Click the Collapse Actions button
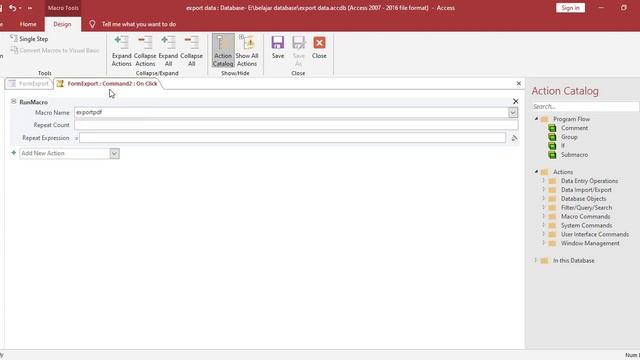The height and width of the screenshot is (360, 640). click(x=145, y=51)
